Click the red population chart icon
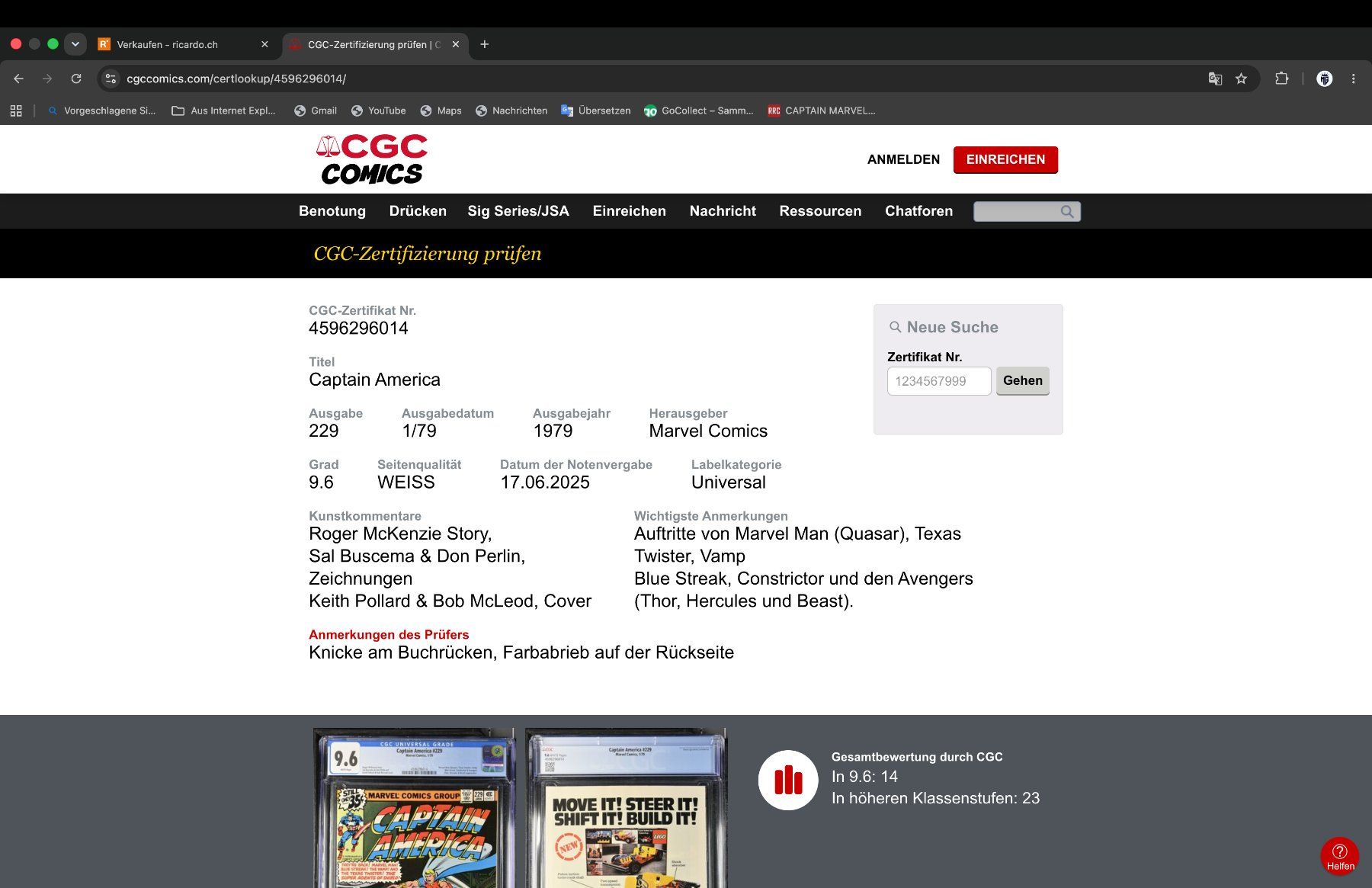 pyautogui.click(x=788, y=780)
